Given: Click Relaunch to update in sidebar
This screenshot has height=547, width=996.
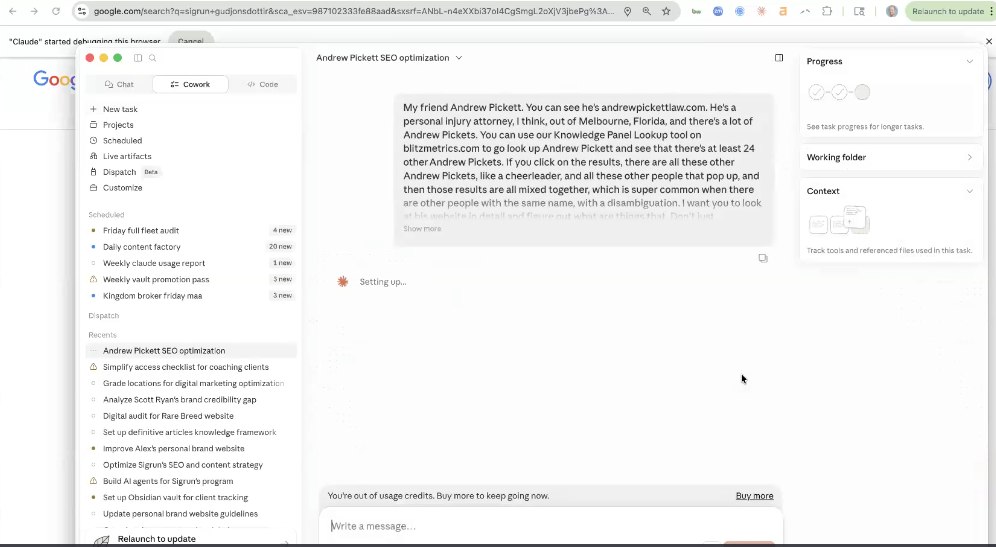Looking at the screenshot, I should [x=191, y=539].
